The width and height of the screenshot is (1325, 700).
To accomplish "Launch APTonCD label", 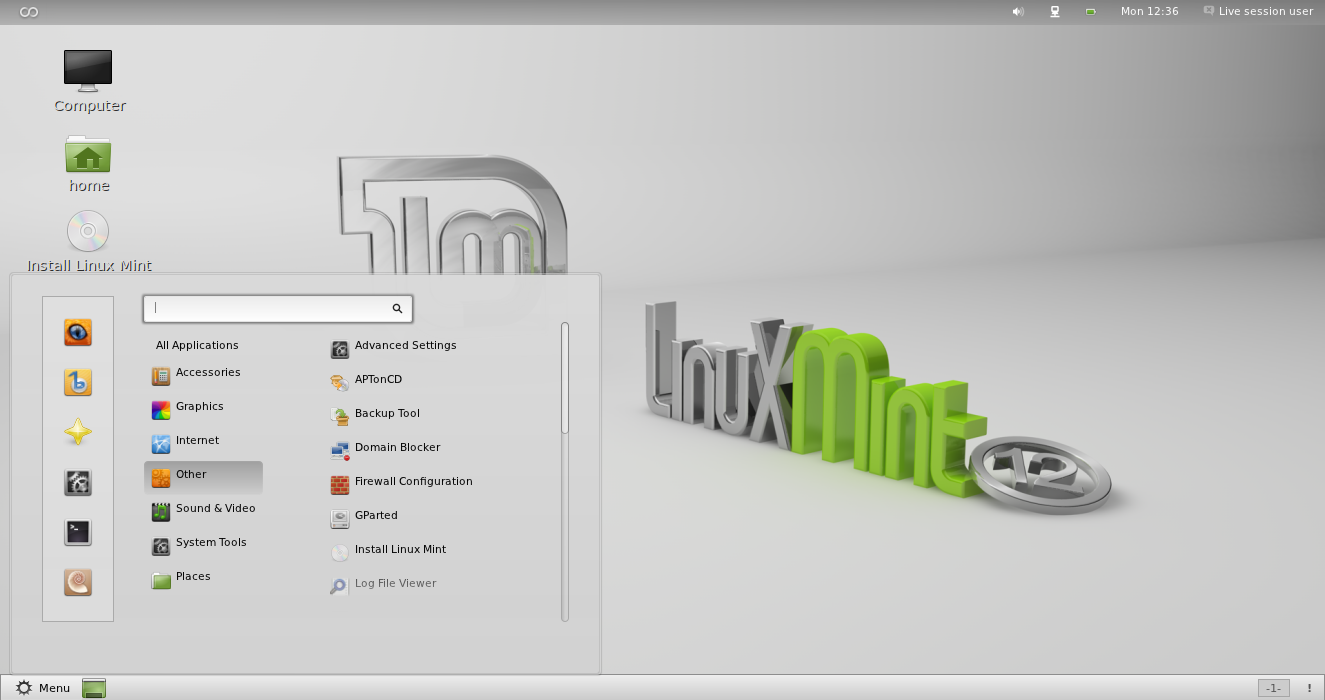I will [x=378, y=379].
